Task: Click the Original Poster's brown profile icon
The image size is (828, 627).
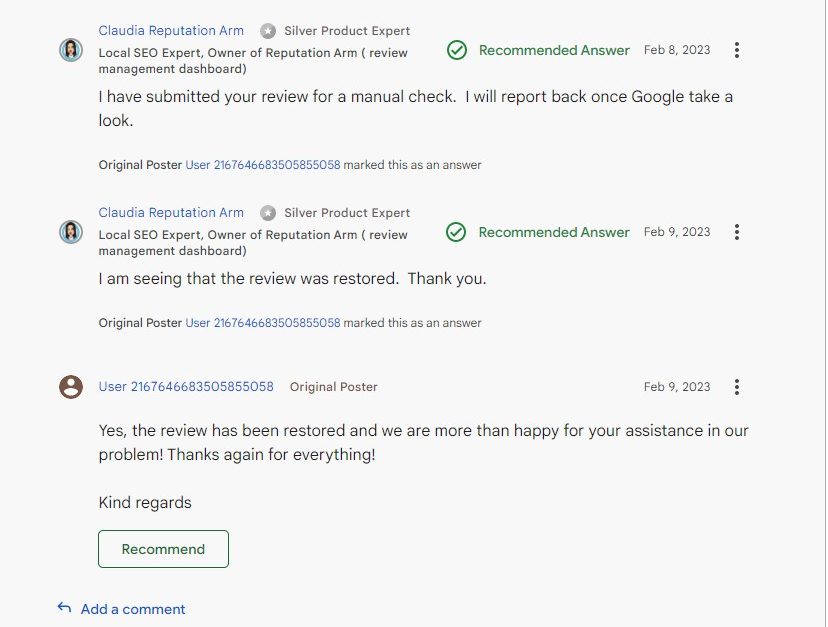Action: (71, 387)
